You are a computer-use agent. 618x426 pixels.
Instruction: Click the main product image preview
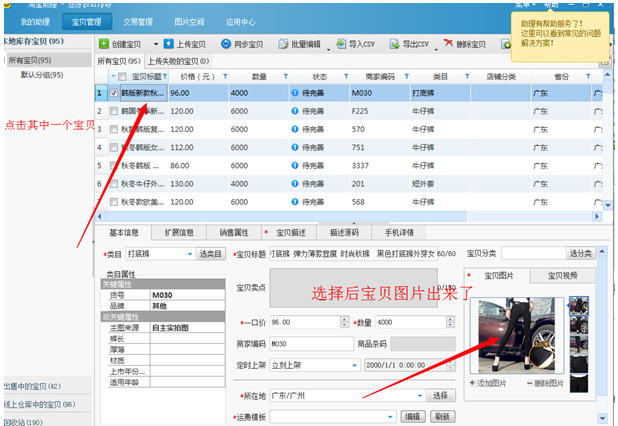coord(517,335)
